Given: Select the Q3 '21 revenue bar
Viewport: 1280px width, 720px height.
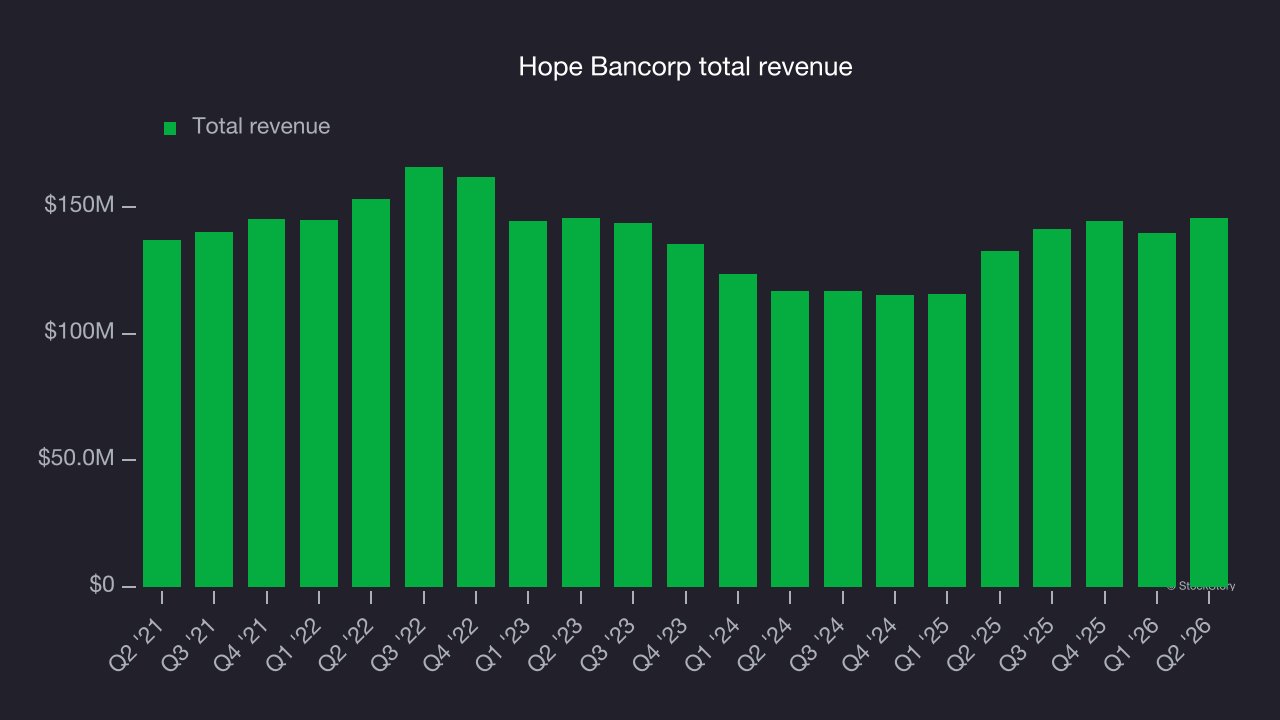Looking at the screenshot, I should [x=214, y=409].
